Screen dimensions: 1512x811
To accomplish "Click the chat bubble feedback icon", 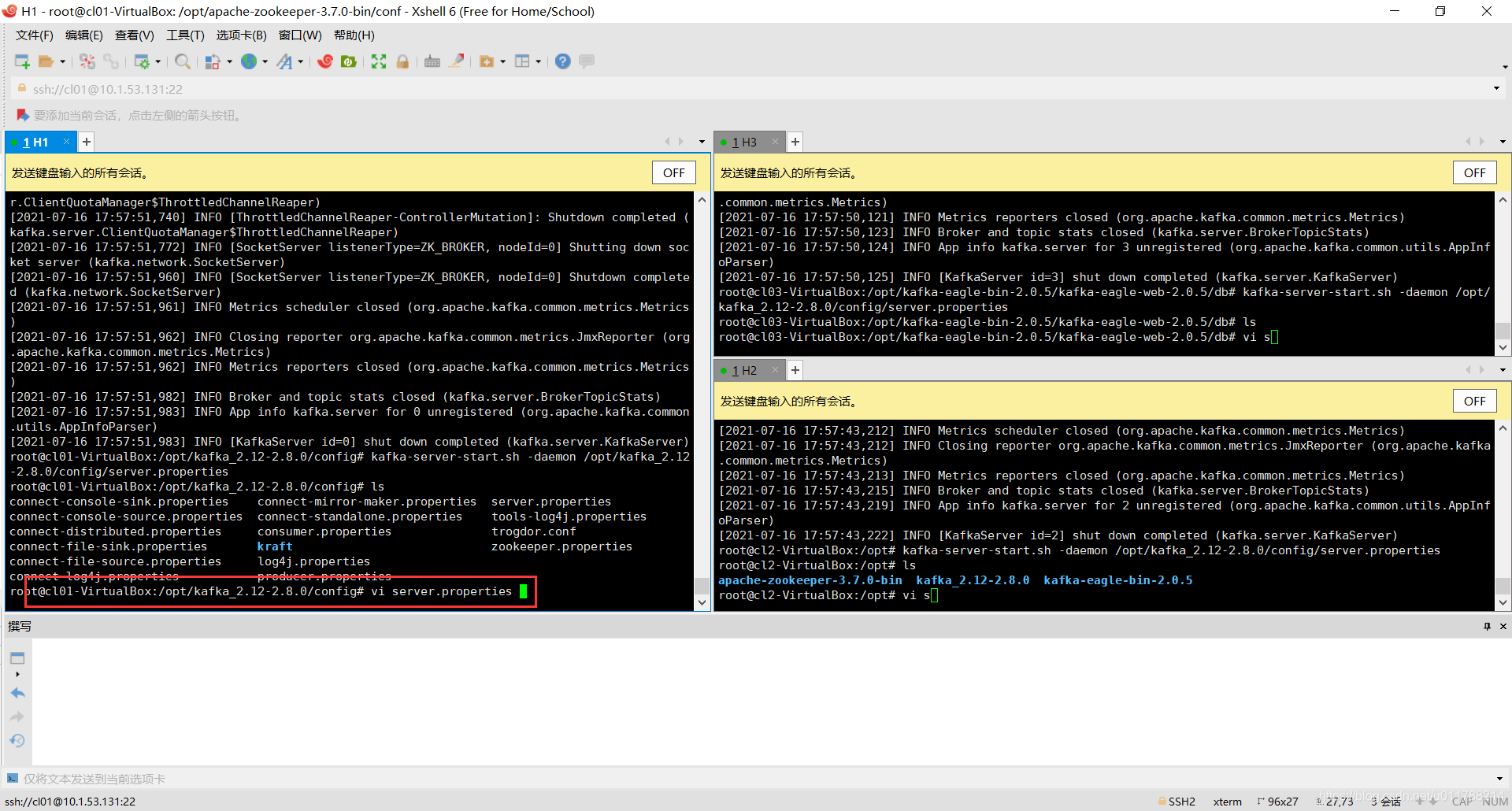I will point(587,61).
